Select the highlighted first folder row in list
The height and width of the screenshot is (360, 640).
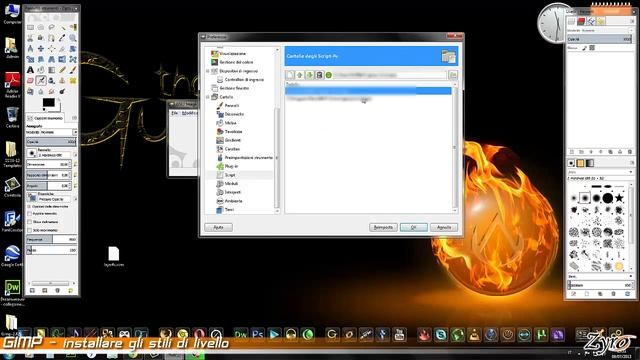[368, 91]
